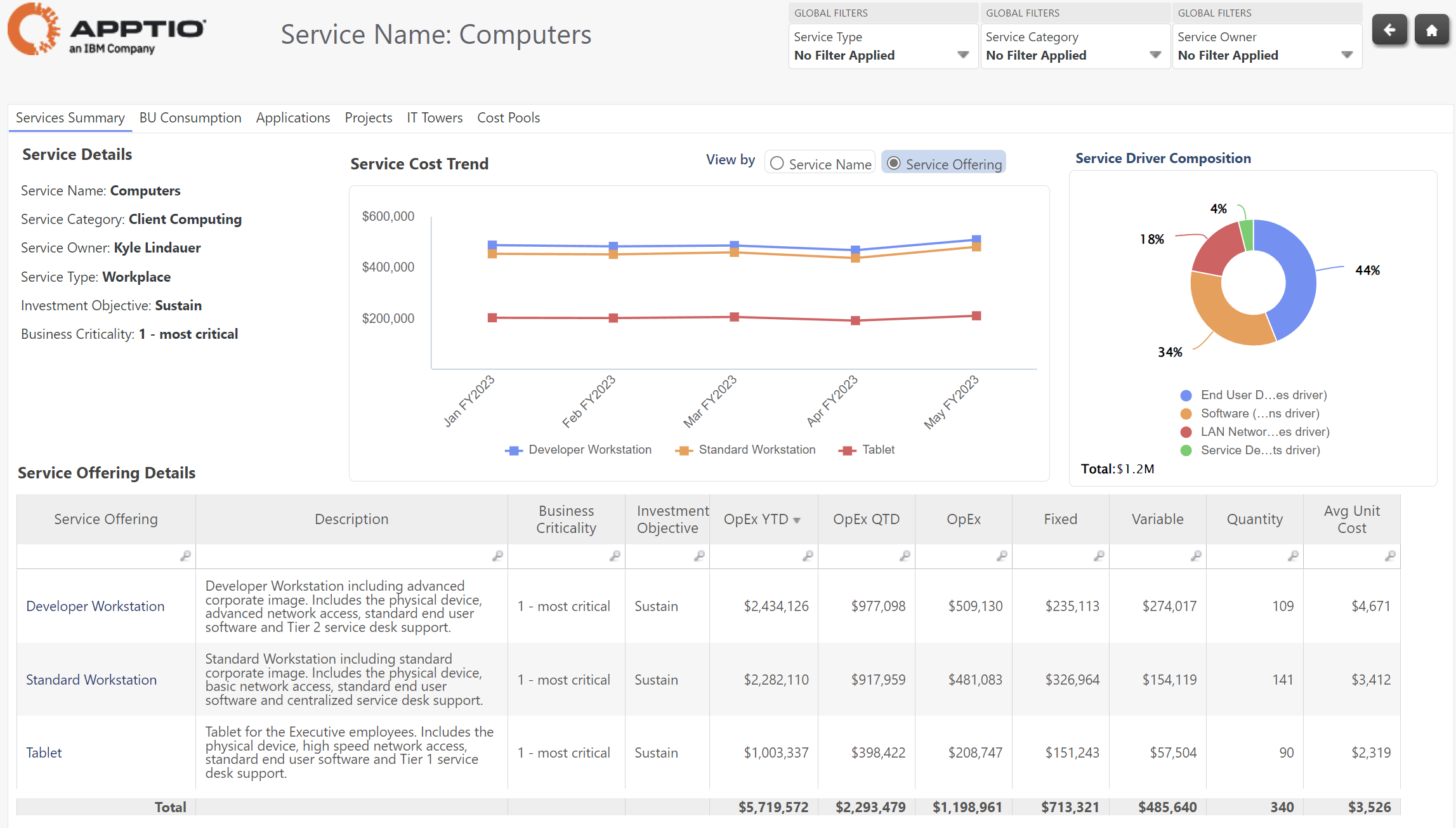The height and width of the screenshot is (828, 1456).
Task: Select the Service Offering radio button
Action: [x=893, y=164]
